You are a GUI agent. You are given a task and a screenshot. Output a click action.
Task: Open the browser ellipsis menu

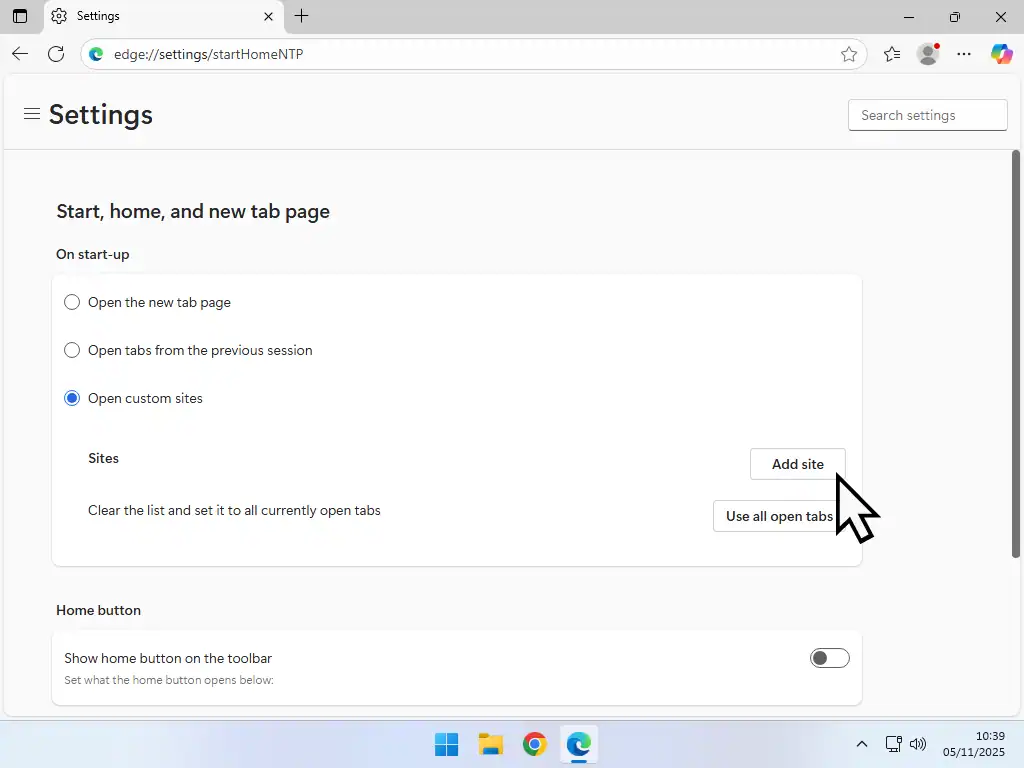(964, 54)
